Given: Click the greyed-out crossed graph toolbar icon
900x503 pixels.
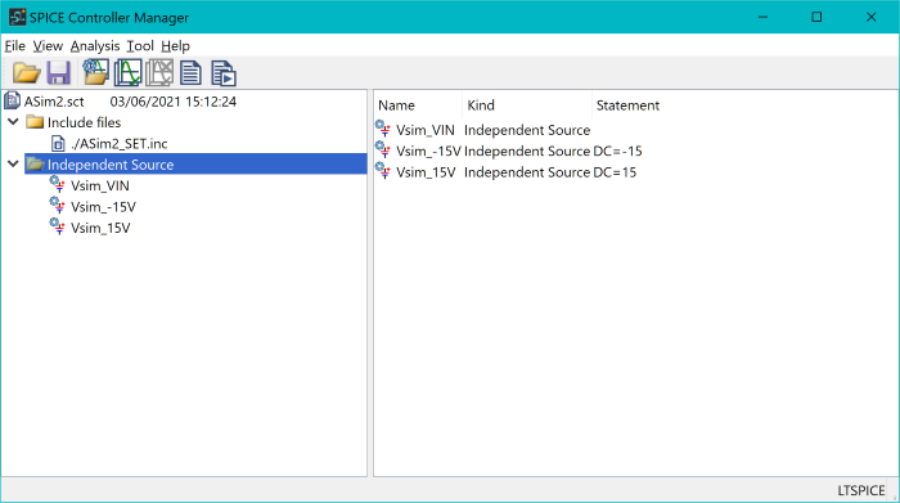Looking at the screenshot, I should [159, 73].
